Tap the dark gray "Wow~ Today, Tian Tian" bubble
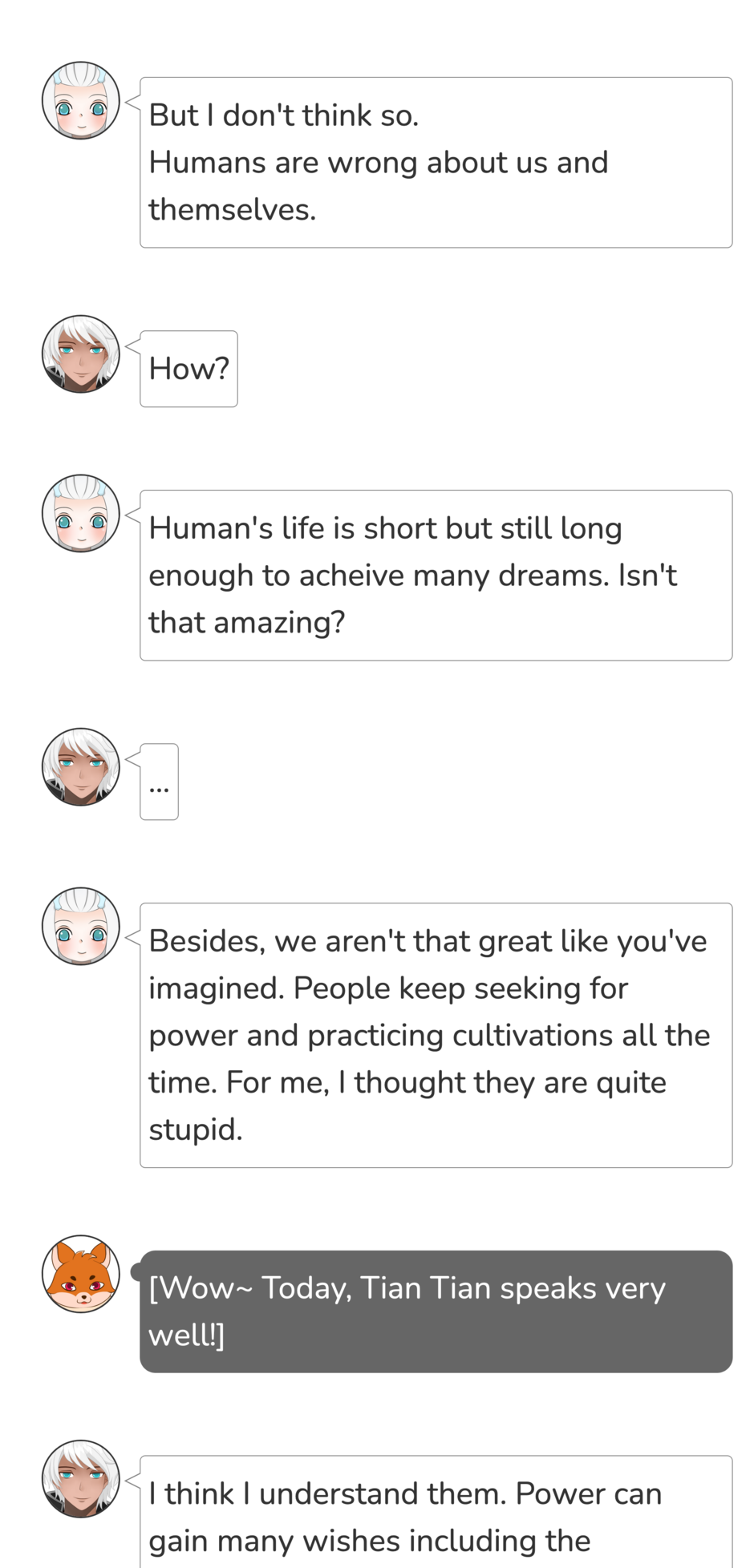 click(436, 1311)
